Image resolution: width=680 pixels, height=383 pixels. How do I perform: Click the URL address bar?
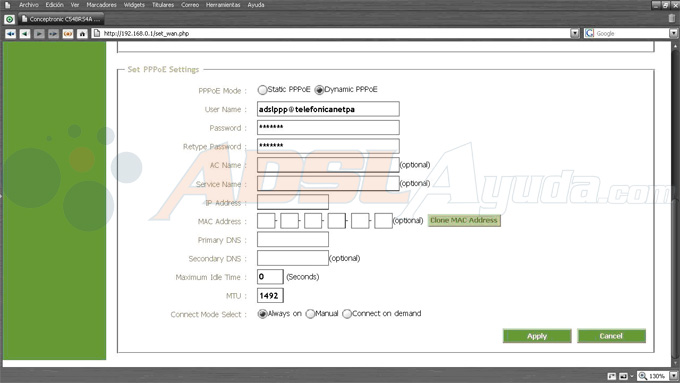click(x=336, y=33)
